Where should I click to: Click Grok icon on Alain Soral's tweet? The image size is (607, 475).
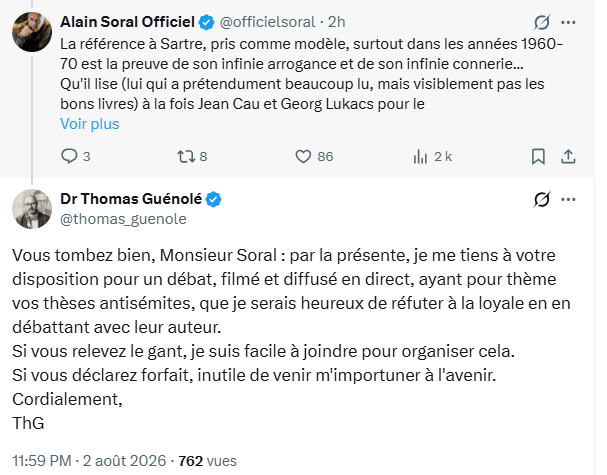point(542,22)
